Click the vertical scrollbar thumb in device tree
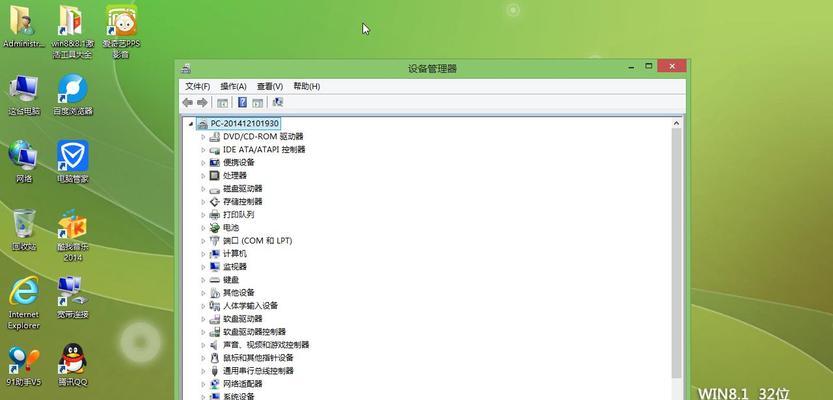The width and height of the screenshot is (833, 400). [676, 253]
